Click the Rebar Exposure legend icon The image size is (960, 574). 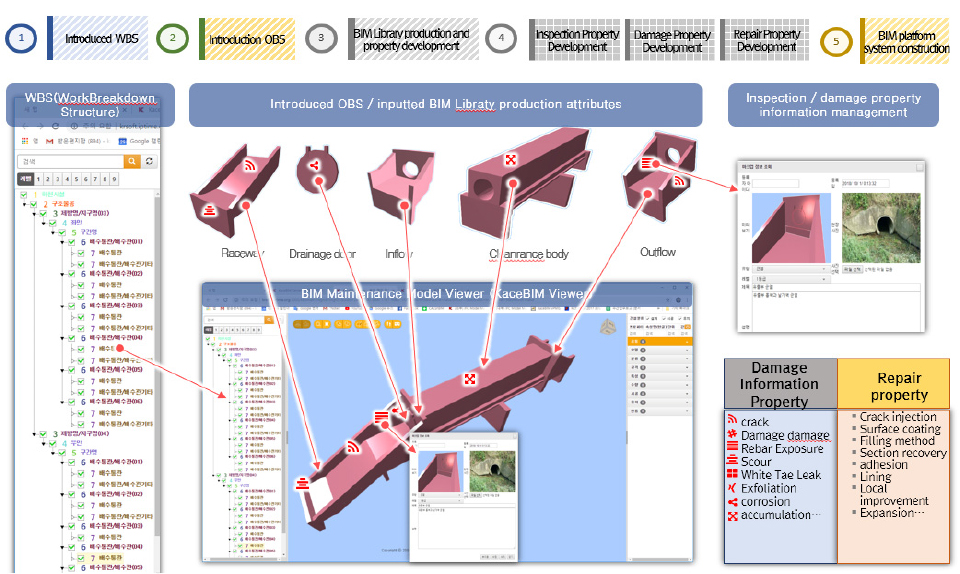[x=732, y=447]
